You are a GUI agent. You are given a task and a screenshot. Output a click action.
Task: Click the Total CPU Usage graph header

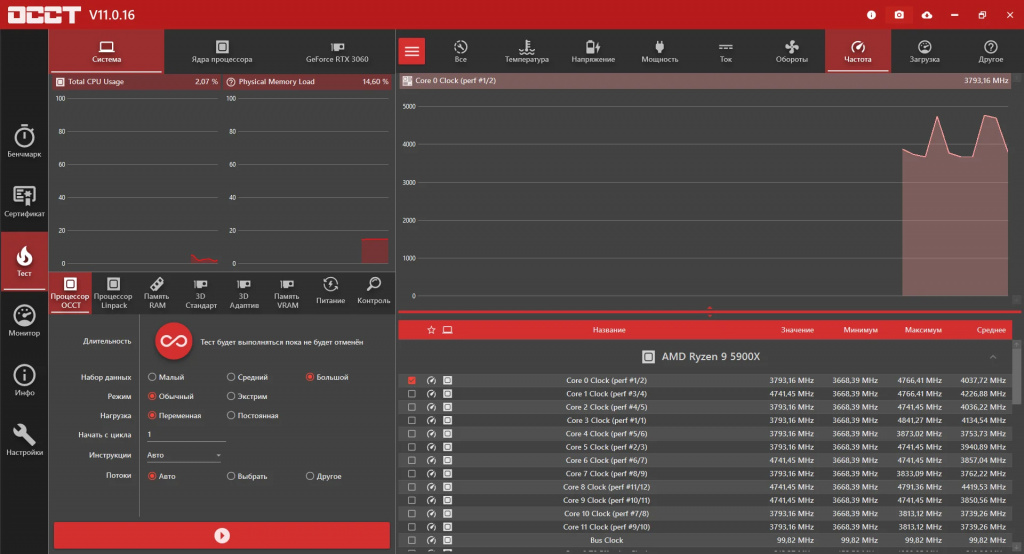(x=136, y=82)
